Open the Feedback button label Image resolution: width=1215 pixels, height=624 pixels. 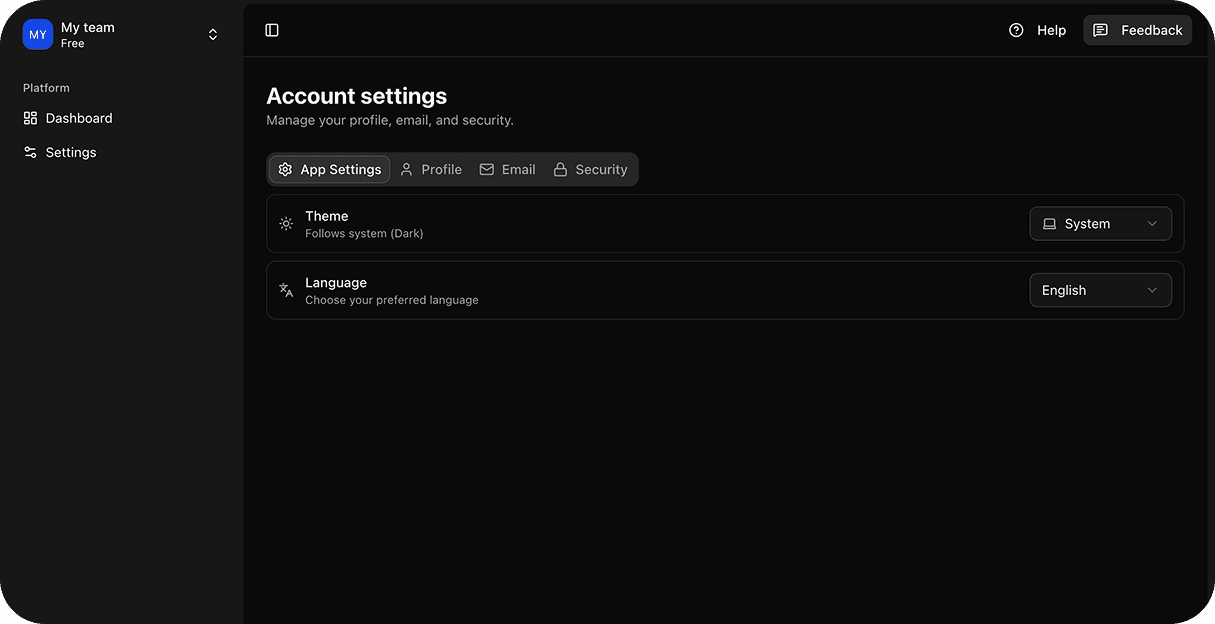tap(1151, 30)
